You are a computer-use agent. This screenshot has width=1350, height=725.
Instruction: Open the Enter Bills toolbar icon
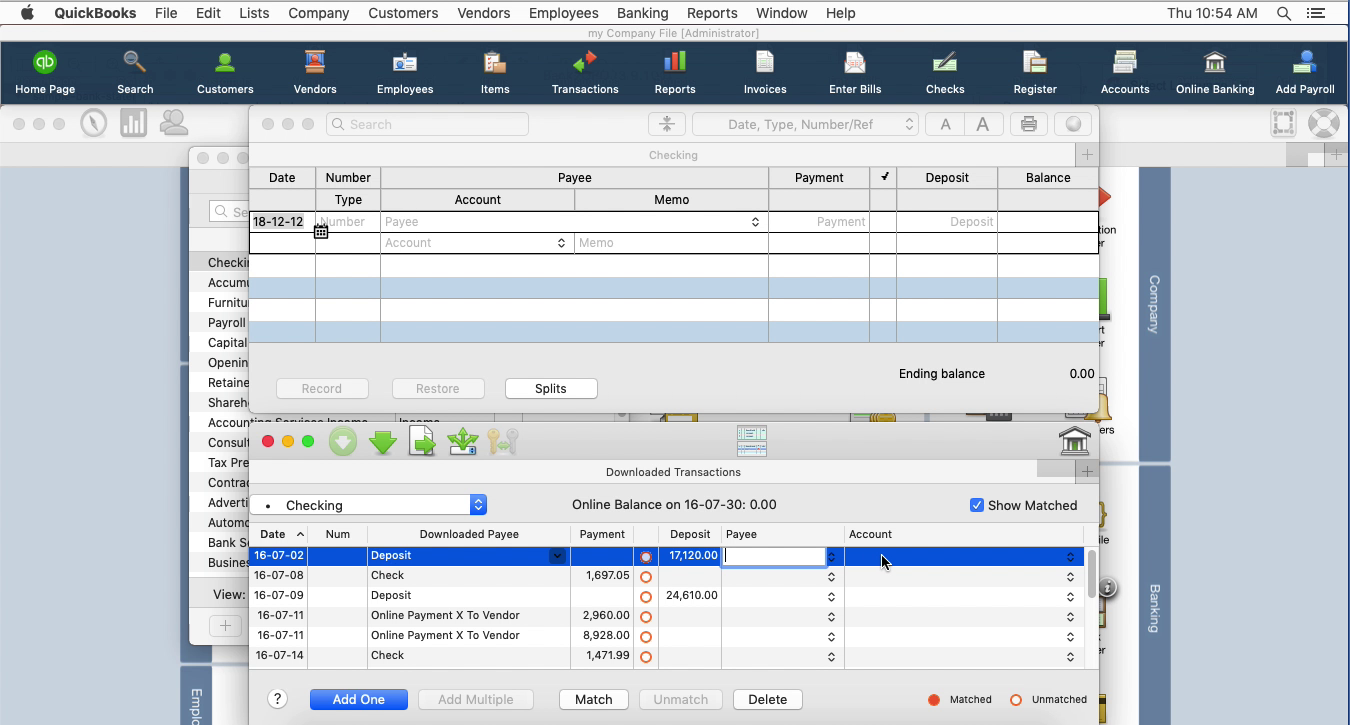[855, 72]
